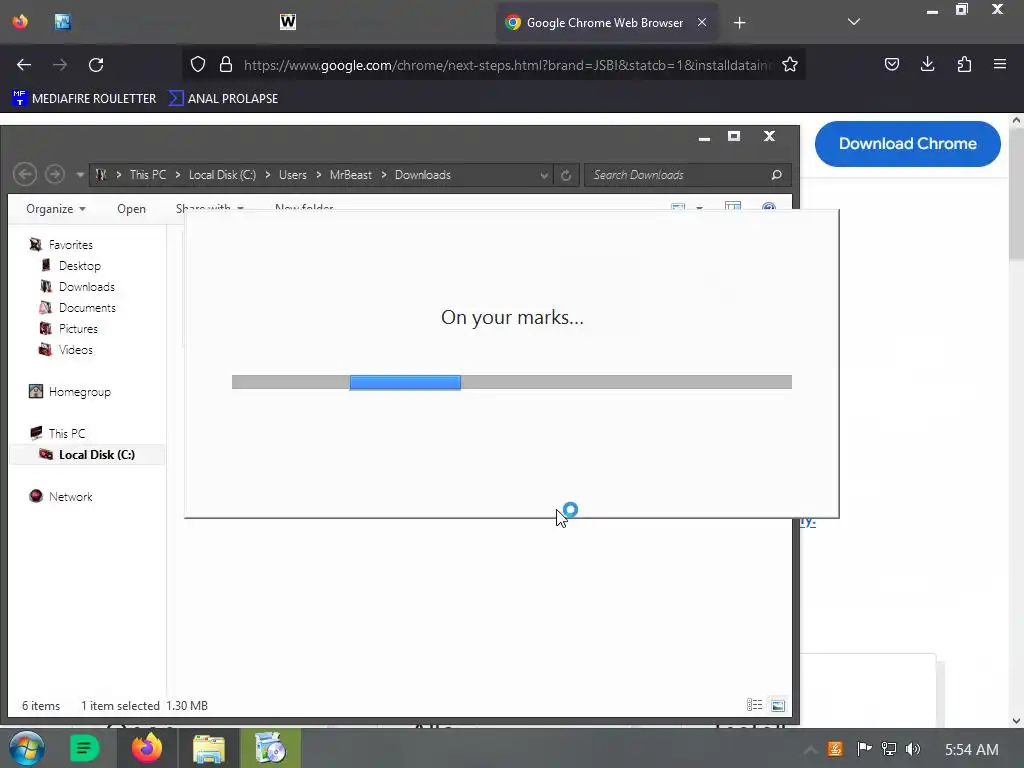Screen dimensions: 1024x768
Task: Bookmark this page with the star icon
Action: click(x=790, y=64)
